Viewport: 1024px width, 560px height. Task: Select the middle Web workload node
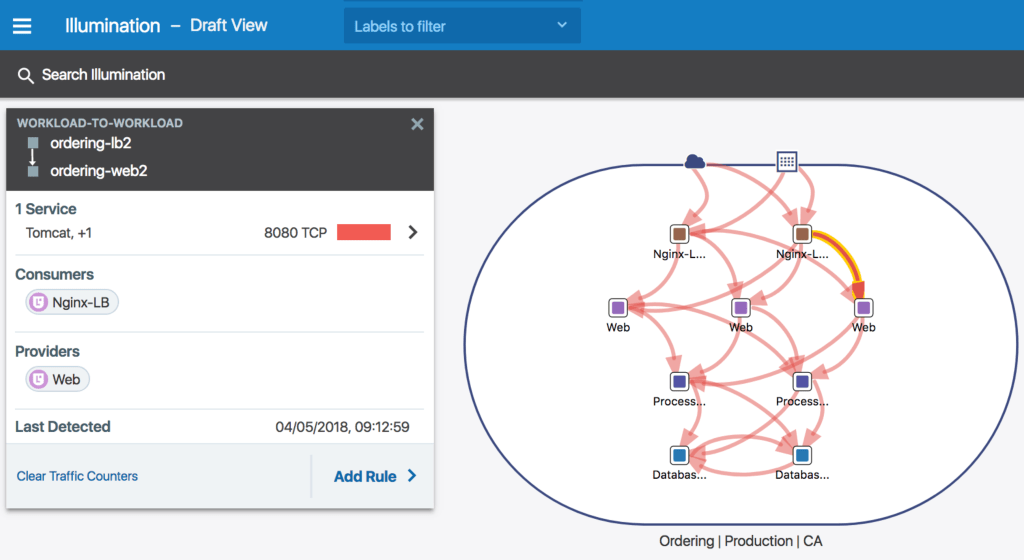[740, 307]
